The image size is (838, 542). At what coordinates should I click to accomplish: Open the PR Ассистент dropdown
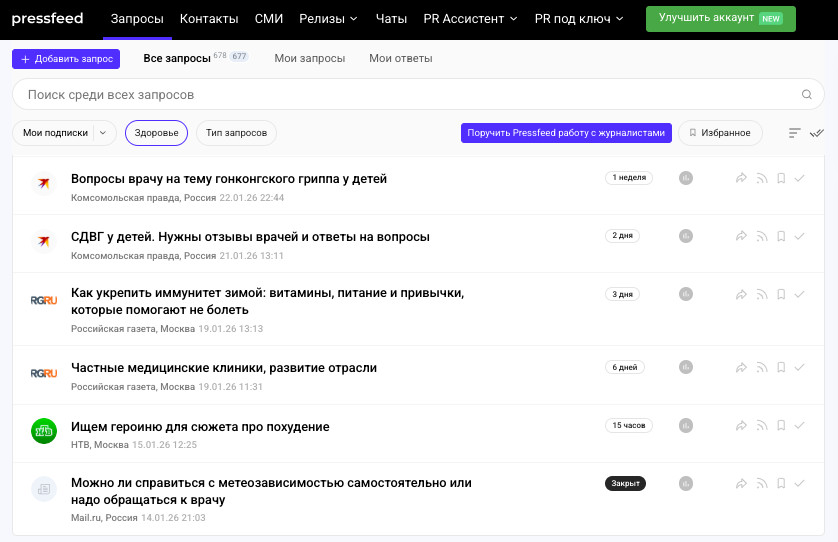pos(470,19)
